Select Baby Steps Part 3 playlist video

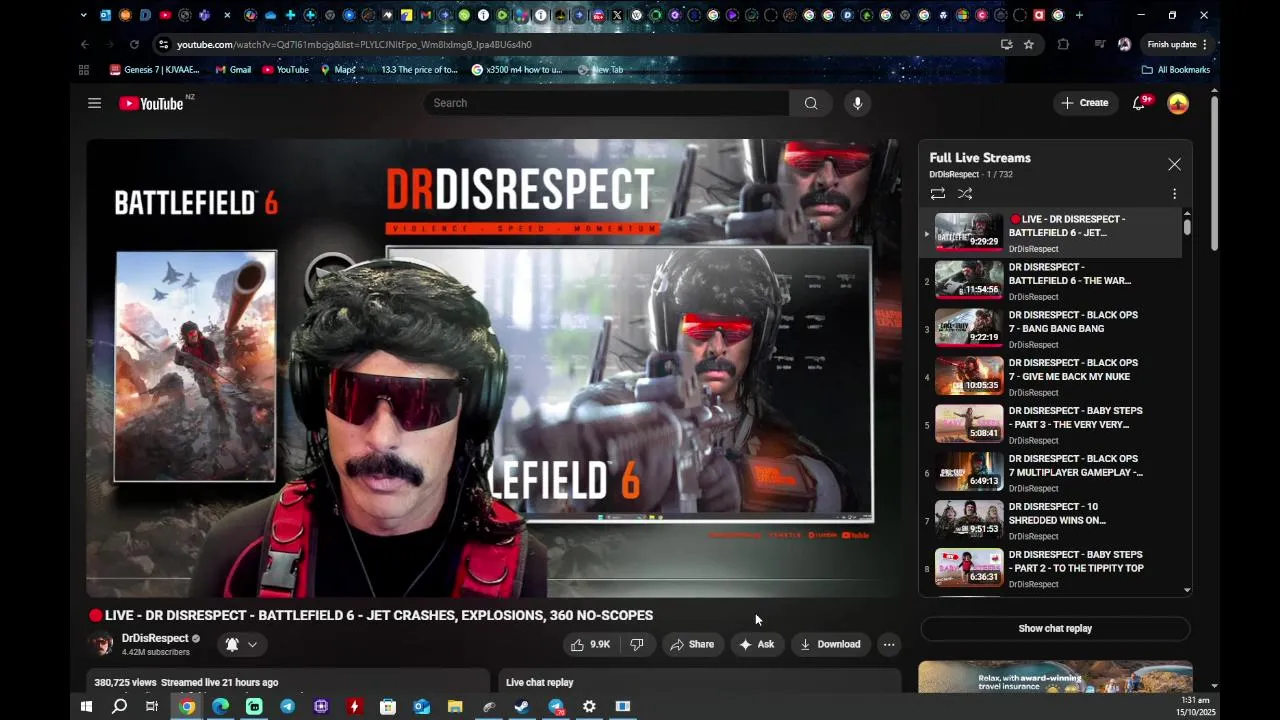click(1050, 425)
